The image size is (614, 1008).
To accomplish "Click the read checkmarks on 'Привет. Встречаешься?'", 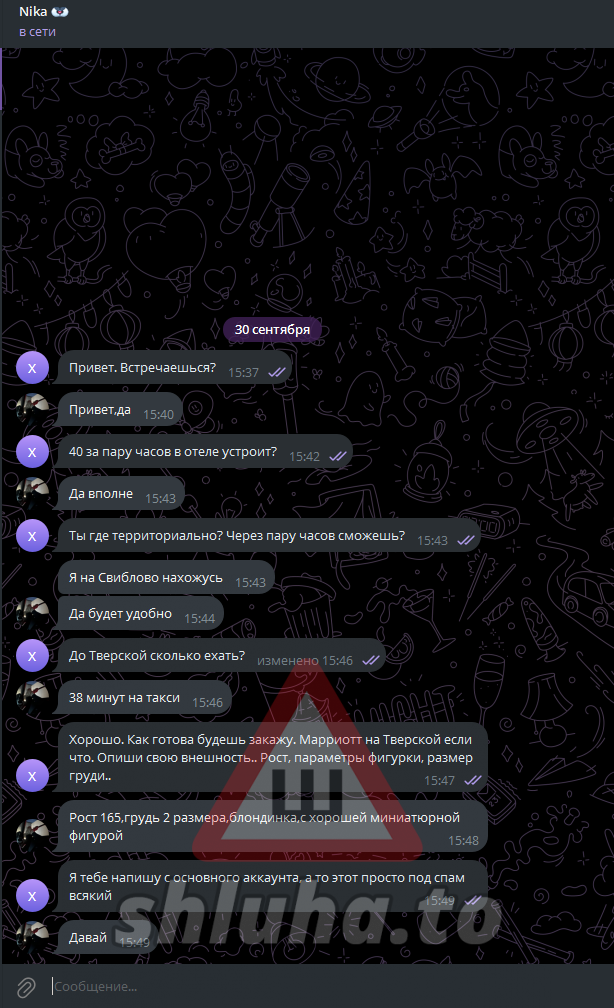I will point(277,372).
